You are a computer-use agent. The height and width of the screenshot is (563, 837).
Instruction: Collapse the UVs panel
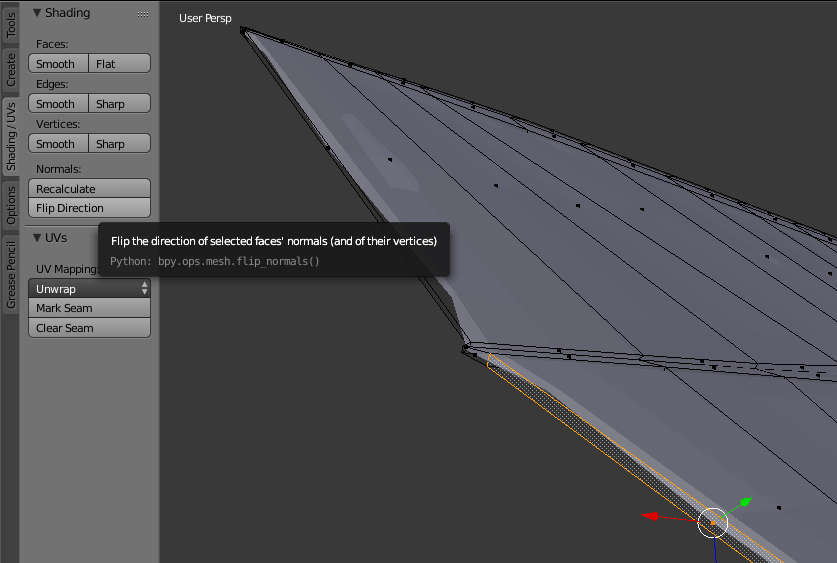tap(37, 238)
